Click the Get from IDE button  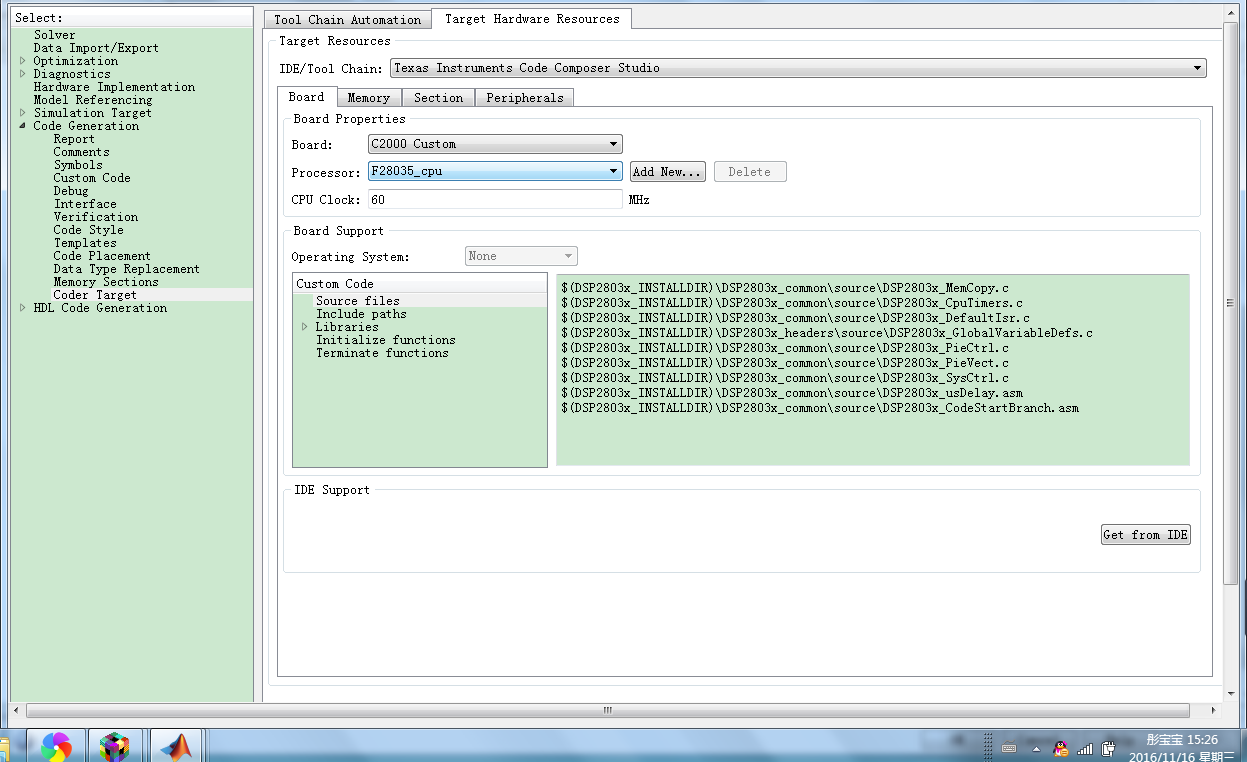point(1145,535)
